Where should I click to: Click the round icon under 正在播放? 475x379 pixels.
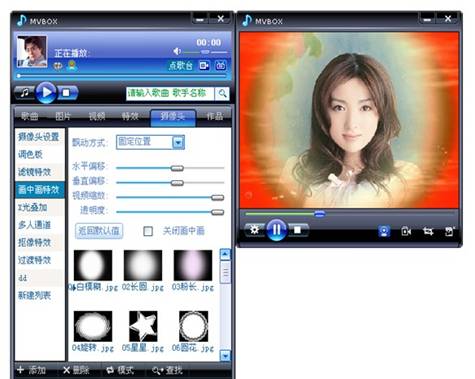(58, 66)
